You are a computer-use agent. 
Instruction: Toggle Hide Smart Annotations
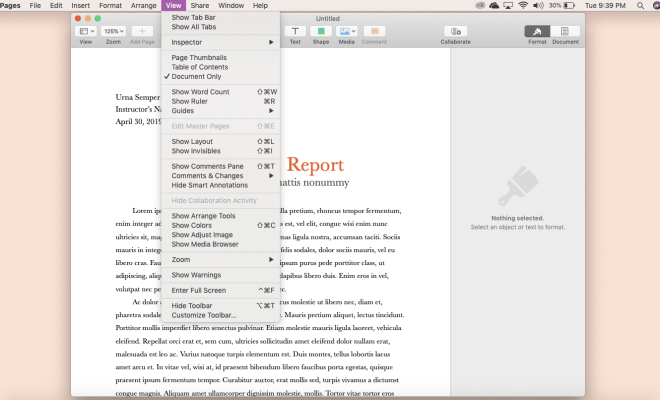(221, 185)
